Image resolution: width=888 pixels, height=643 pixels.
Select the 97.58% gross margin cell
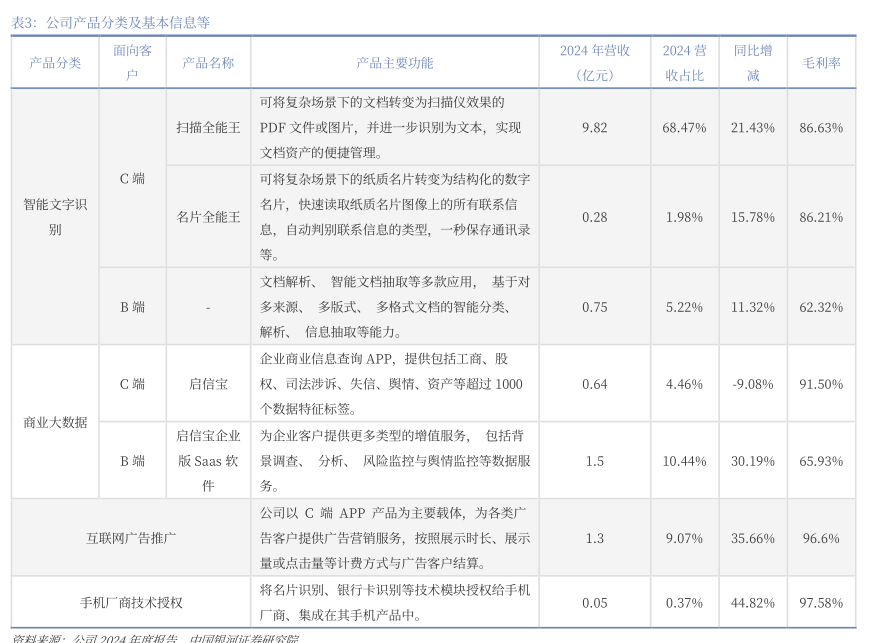click(821, 603)
